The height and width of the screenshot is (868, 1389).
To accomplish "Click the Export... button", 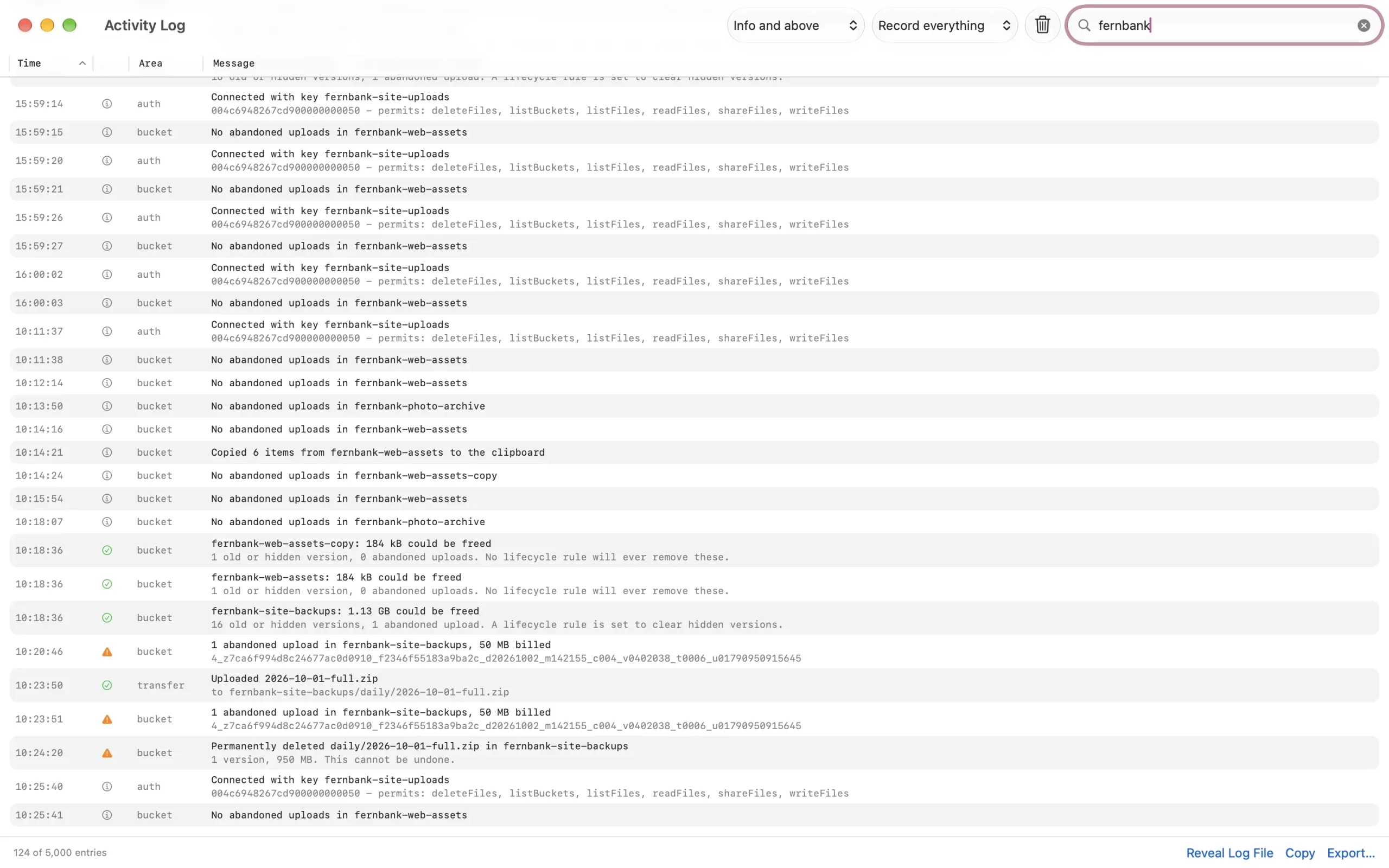I will coord(1350,852).
